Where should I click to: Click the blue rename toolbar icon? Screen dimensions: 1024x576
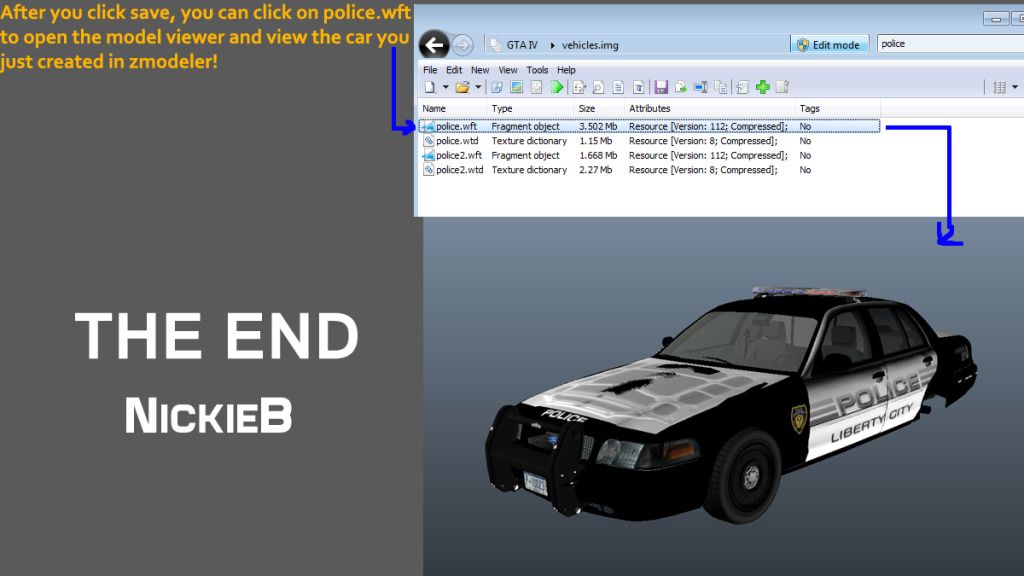tap(701, 87)
